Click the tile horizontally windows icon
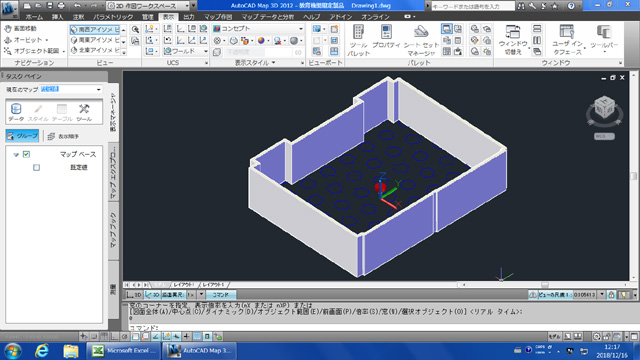This screenshot has width=640, height=360. 537,29
